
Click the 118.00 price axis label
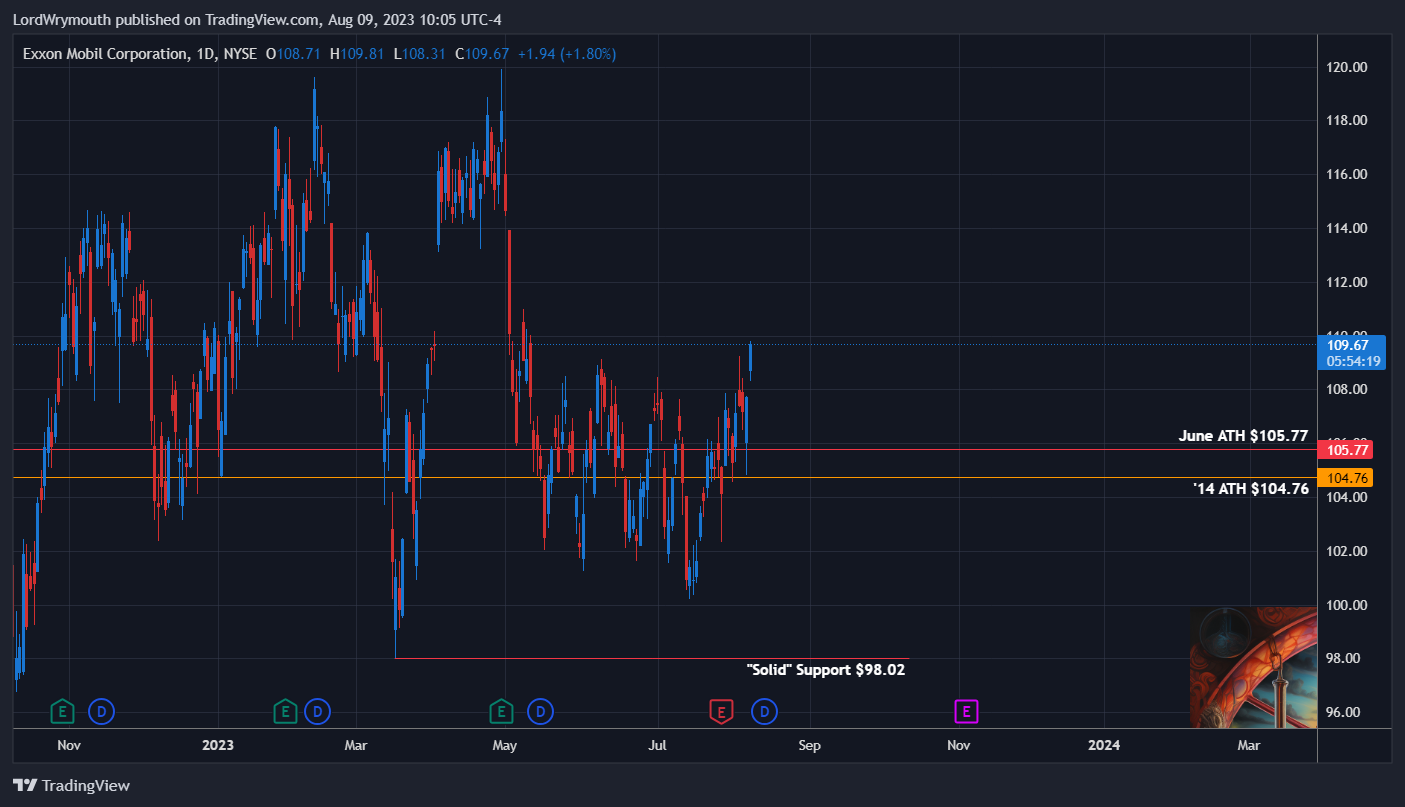[1345, 121]
